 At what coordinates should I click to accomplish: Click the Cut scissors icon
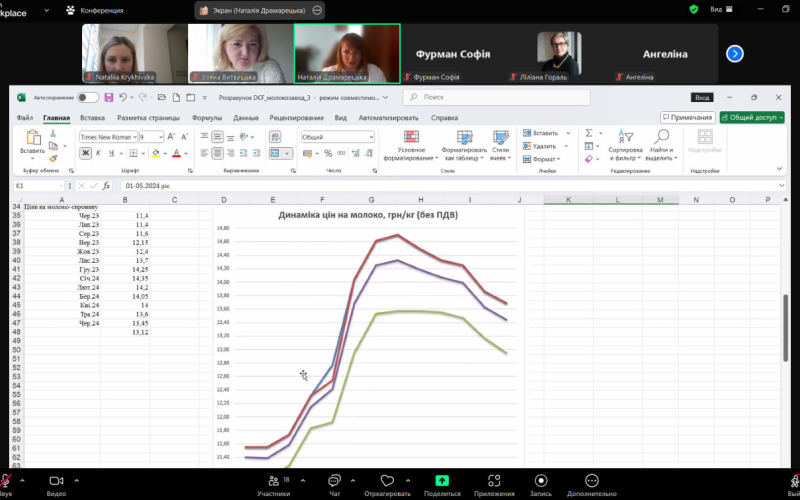tap(53, 133)
